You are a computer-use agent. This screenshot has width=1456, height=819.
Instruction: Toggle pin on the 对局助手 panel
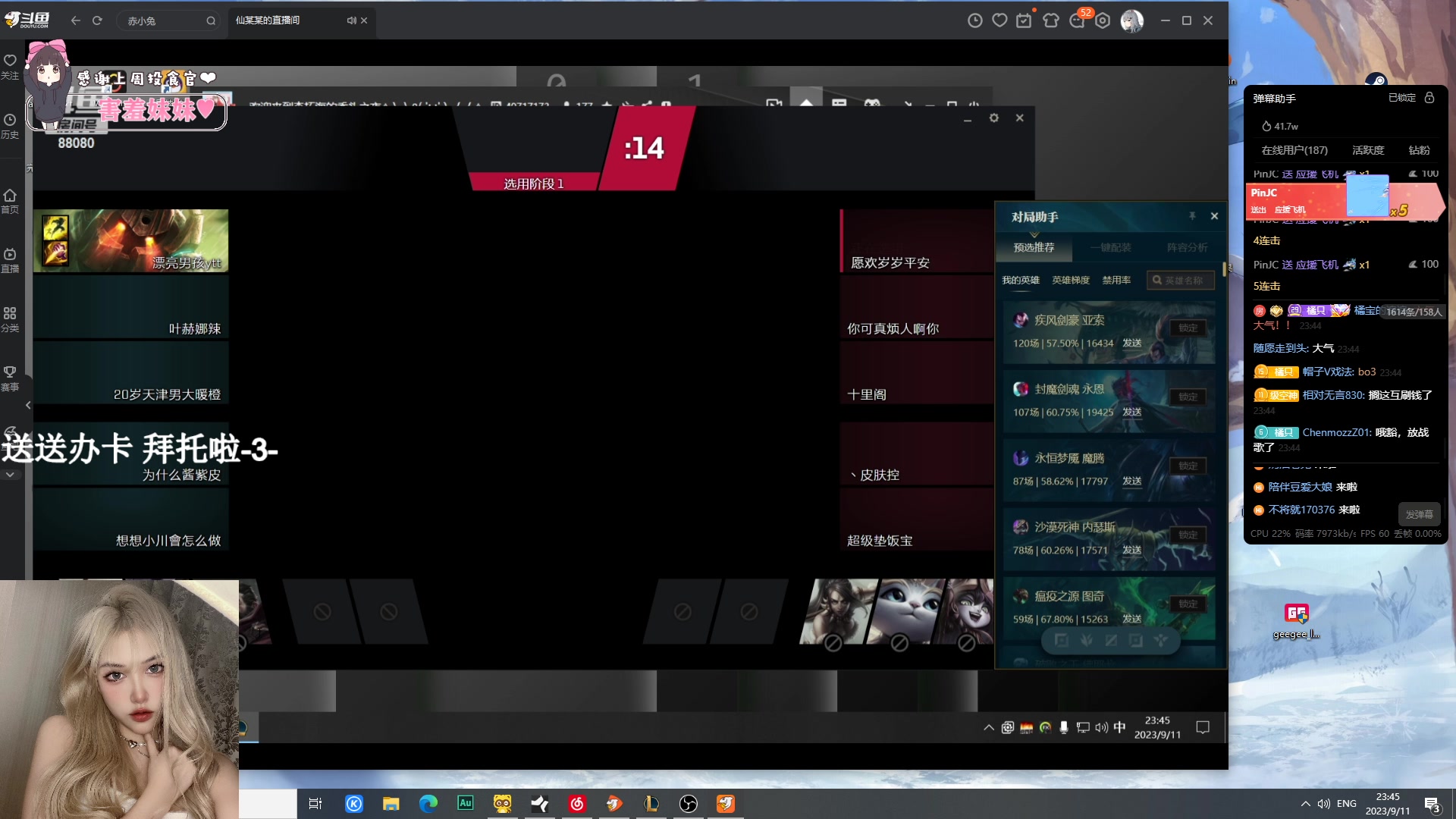point(1192,216)
